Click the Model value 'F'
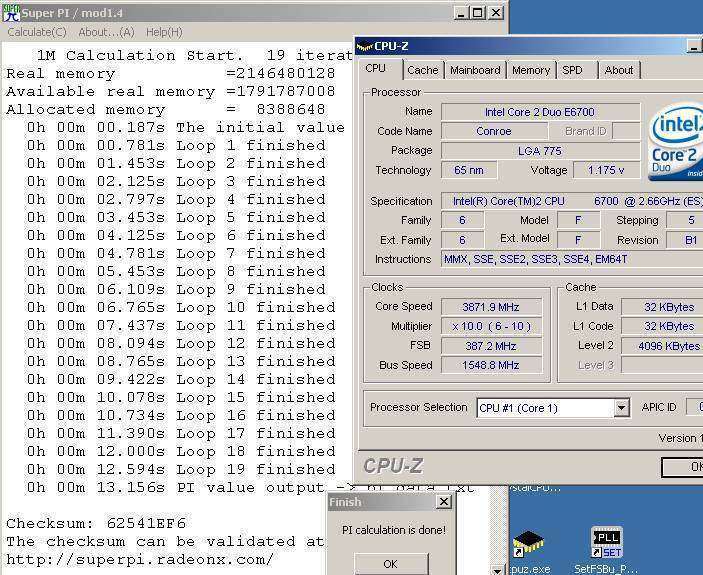The image size is (703, 575). 578,220
